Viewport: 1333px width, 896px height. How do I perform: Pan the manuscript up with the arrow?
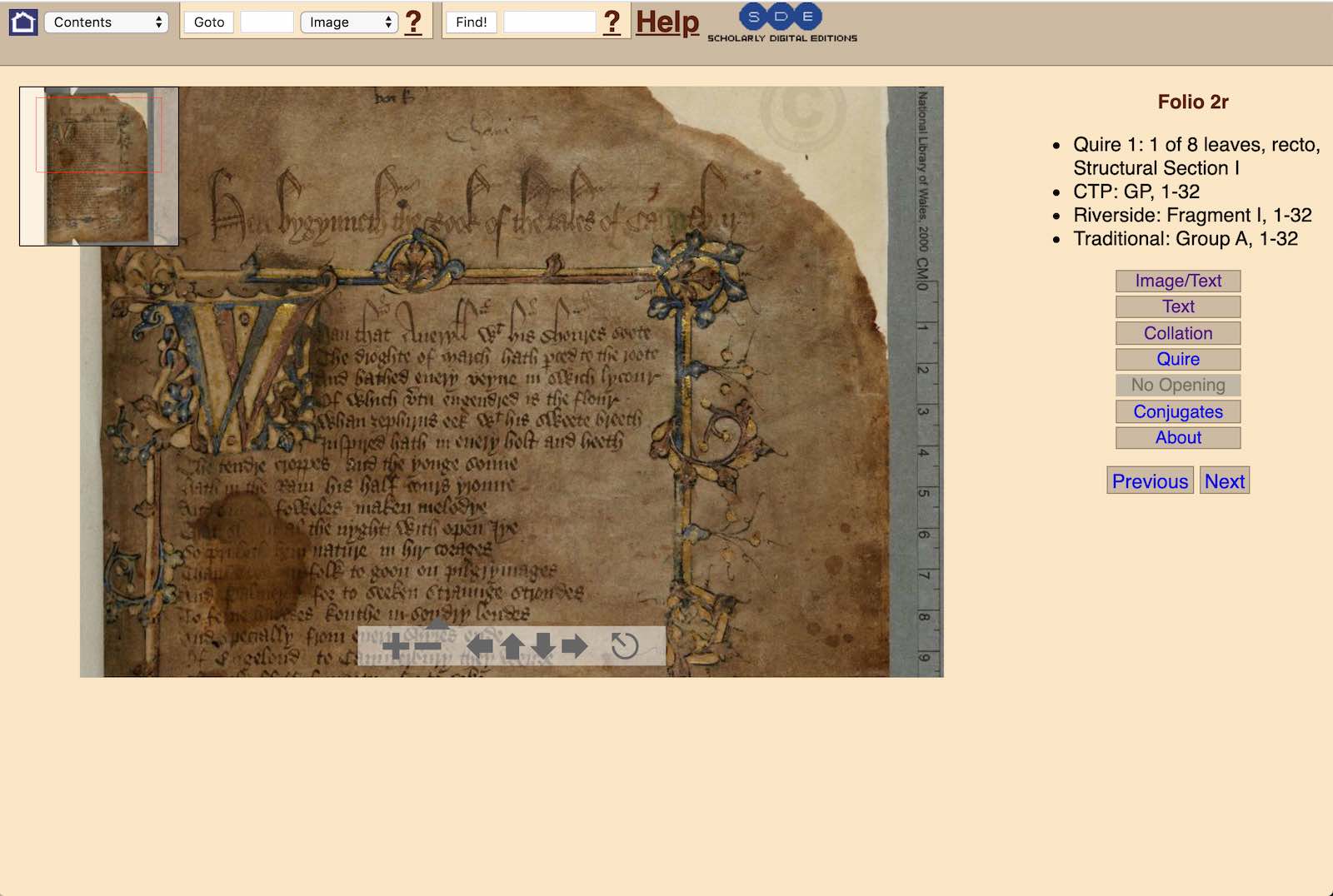(x=512, y=646)
